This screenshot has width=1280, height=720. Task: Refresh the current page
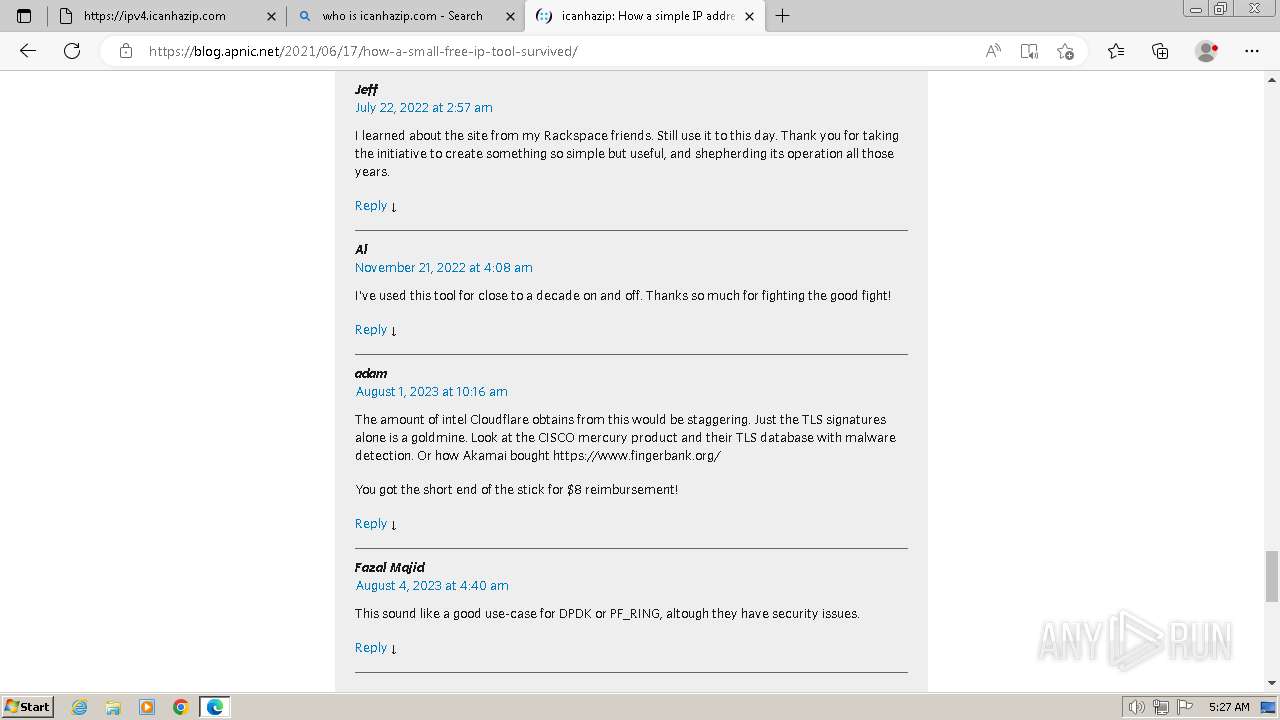(72, 51)
